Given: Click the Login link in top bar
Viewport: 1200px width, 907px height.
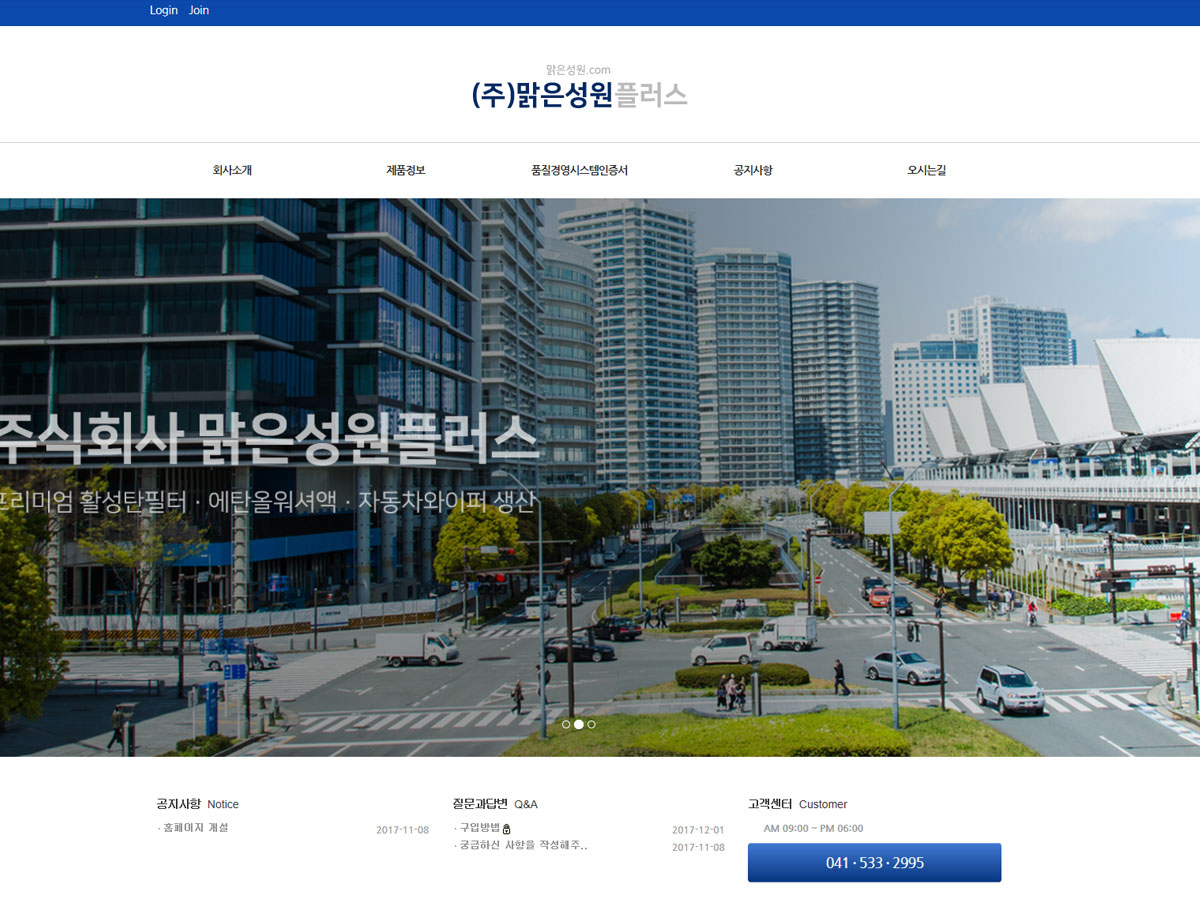Looking at the screenshot, I should (163, 10).
